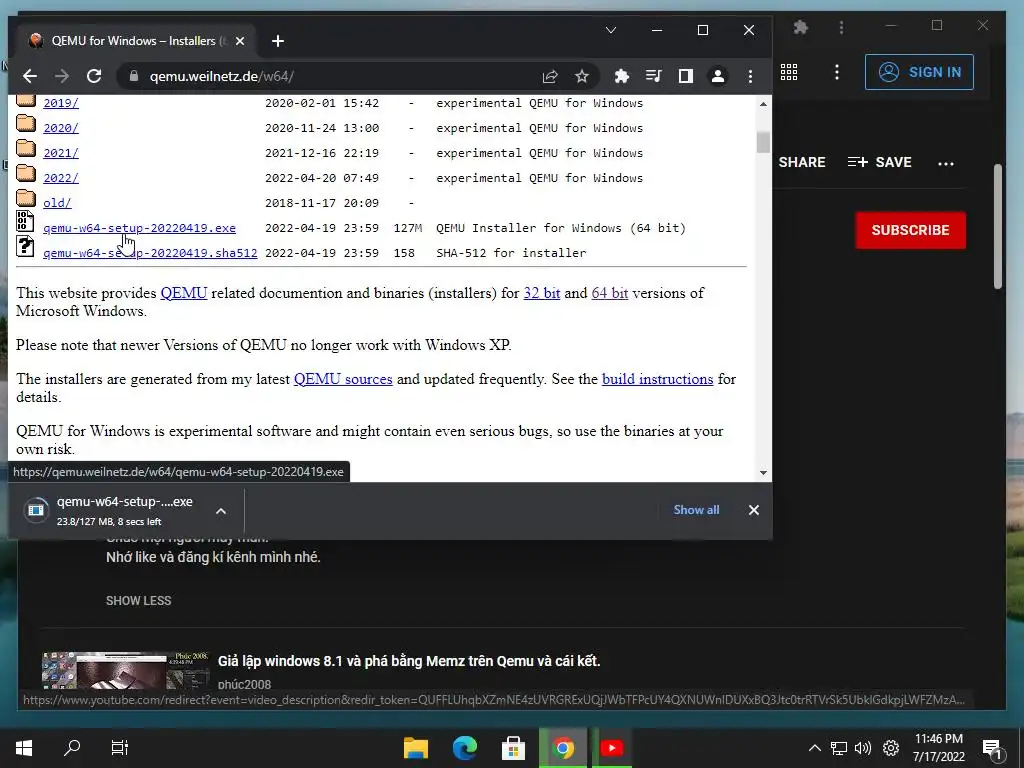Launch Microsoft Edge from the taskbar
The height and width of the screenshot is (768, 1024).
tap(465, 748)
